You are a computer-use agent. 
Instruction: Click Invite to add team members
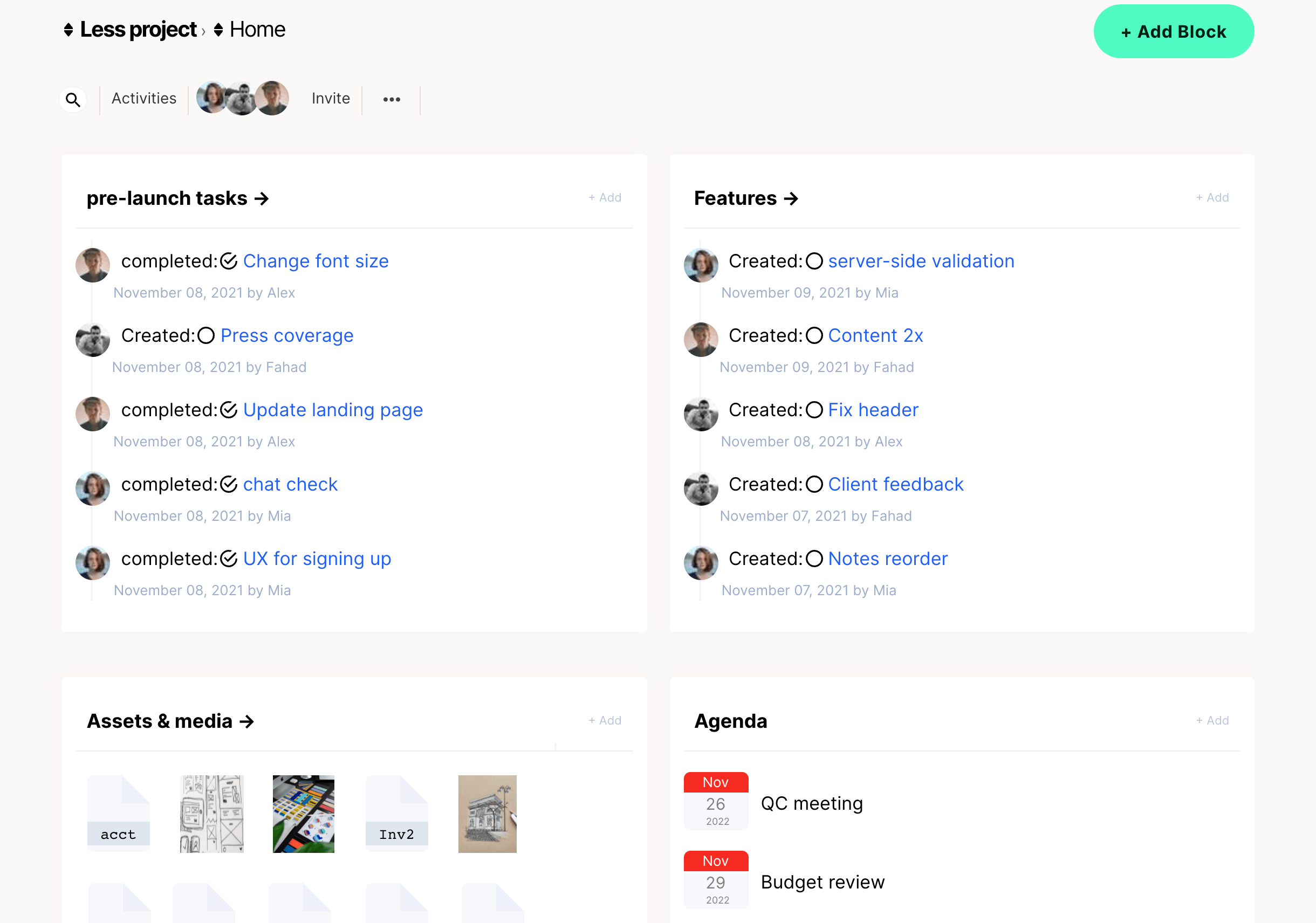coord(330,99)
